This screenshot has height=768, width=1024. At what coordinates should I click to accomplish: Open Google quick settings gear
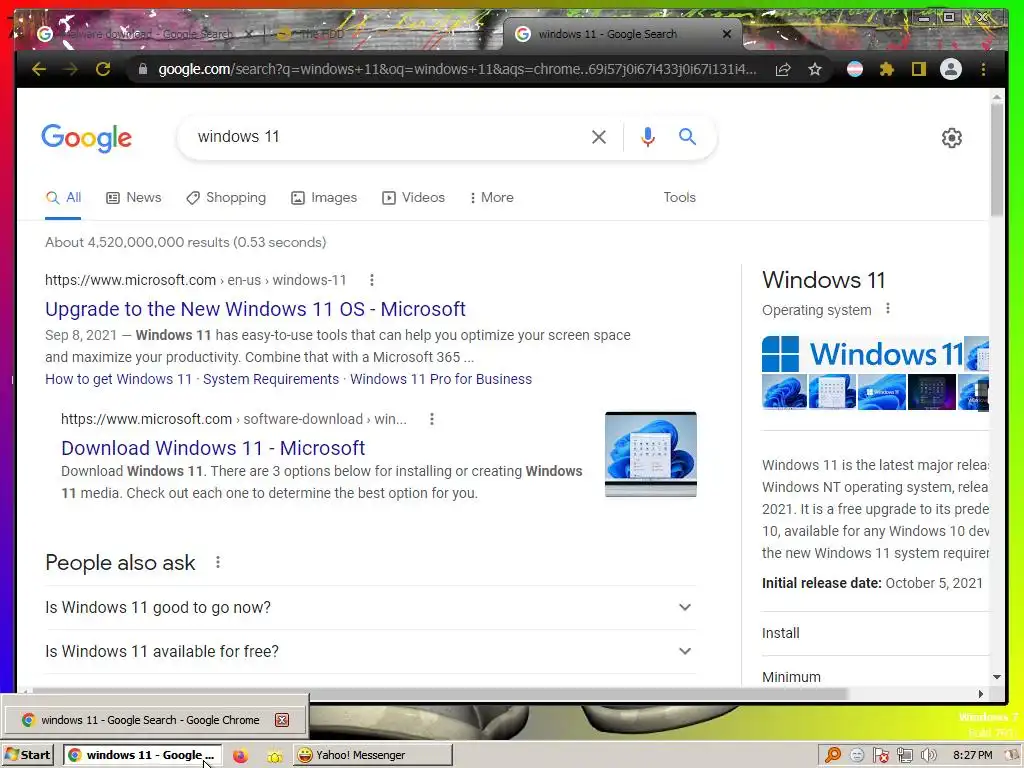click(952, 138)
